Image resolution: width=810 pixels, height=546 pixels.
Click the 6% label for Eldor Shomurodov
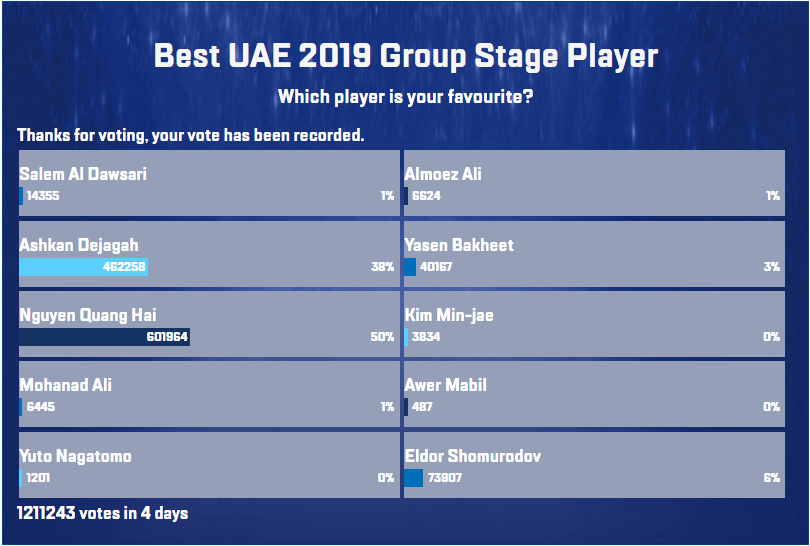[771, 478]
